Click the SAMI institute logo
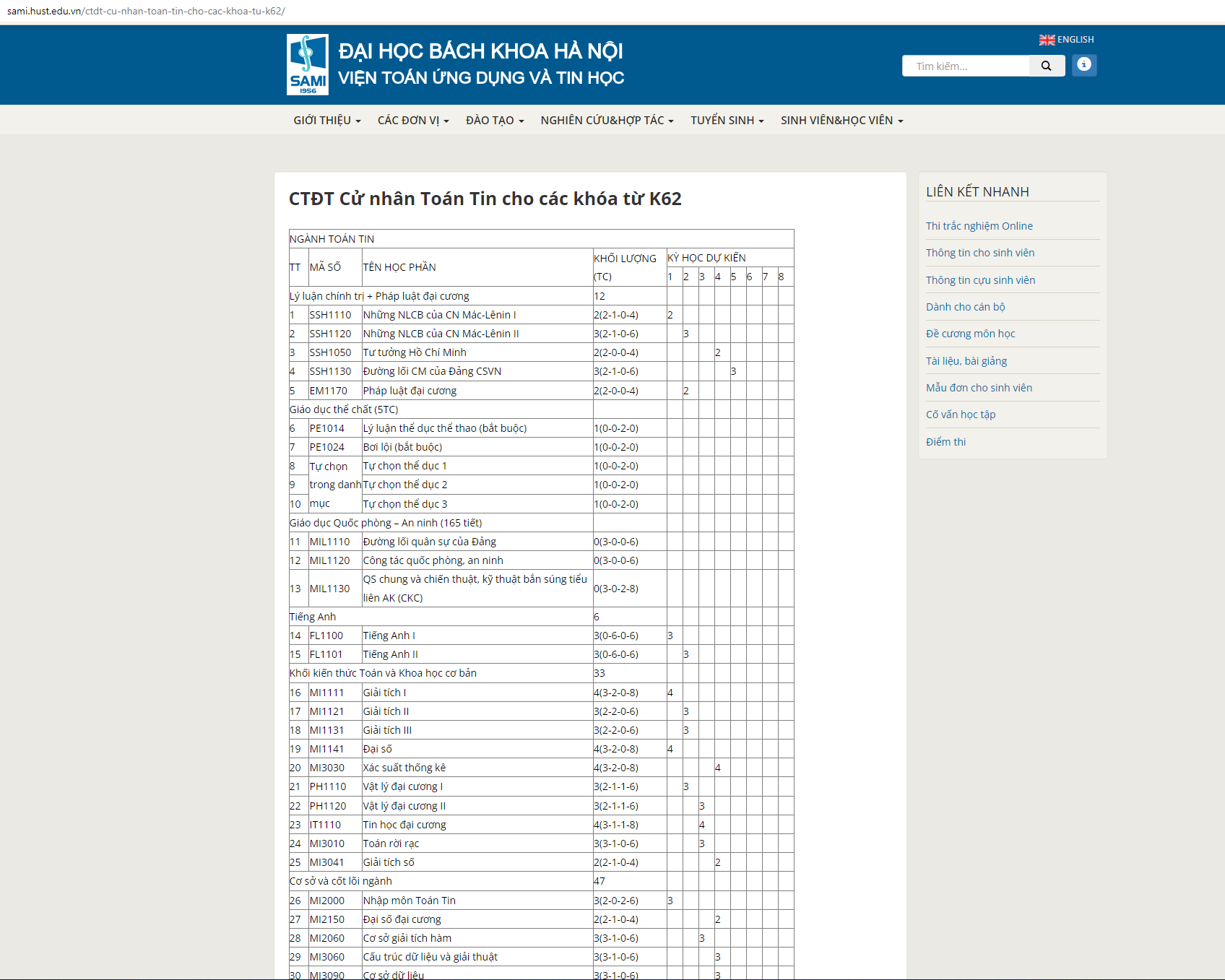This screenshot has width=1225, height=980. (306, 64)
